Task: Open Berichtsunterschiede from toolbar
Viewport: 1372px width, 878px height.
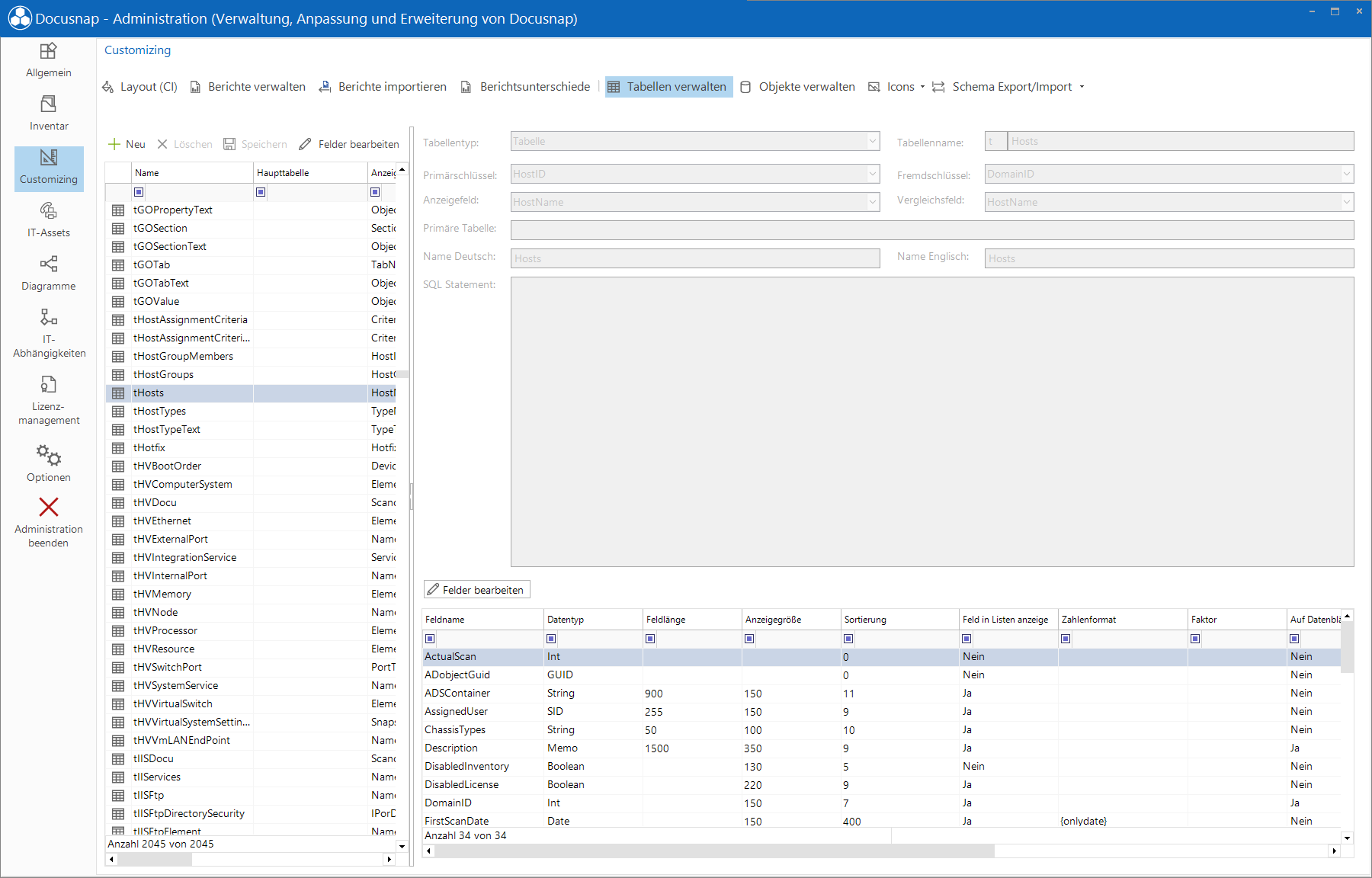Action: [525, 87]
